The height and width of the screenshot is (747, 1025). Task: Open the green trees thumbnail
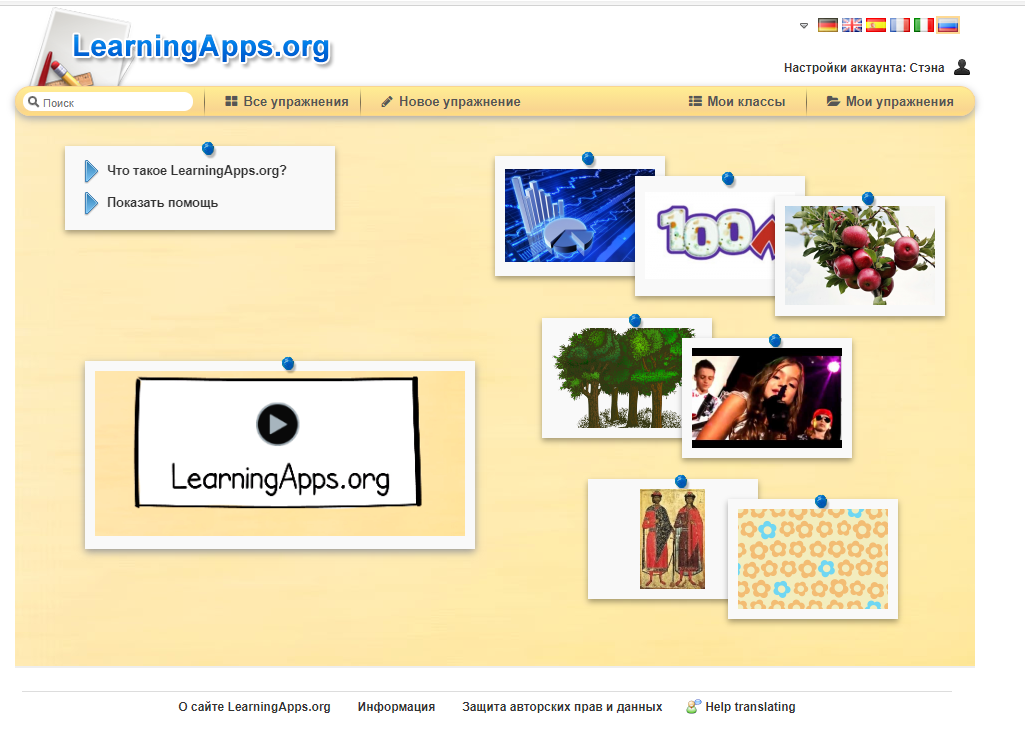(617, 378)
